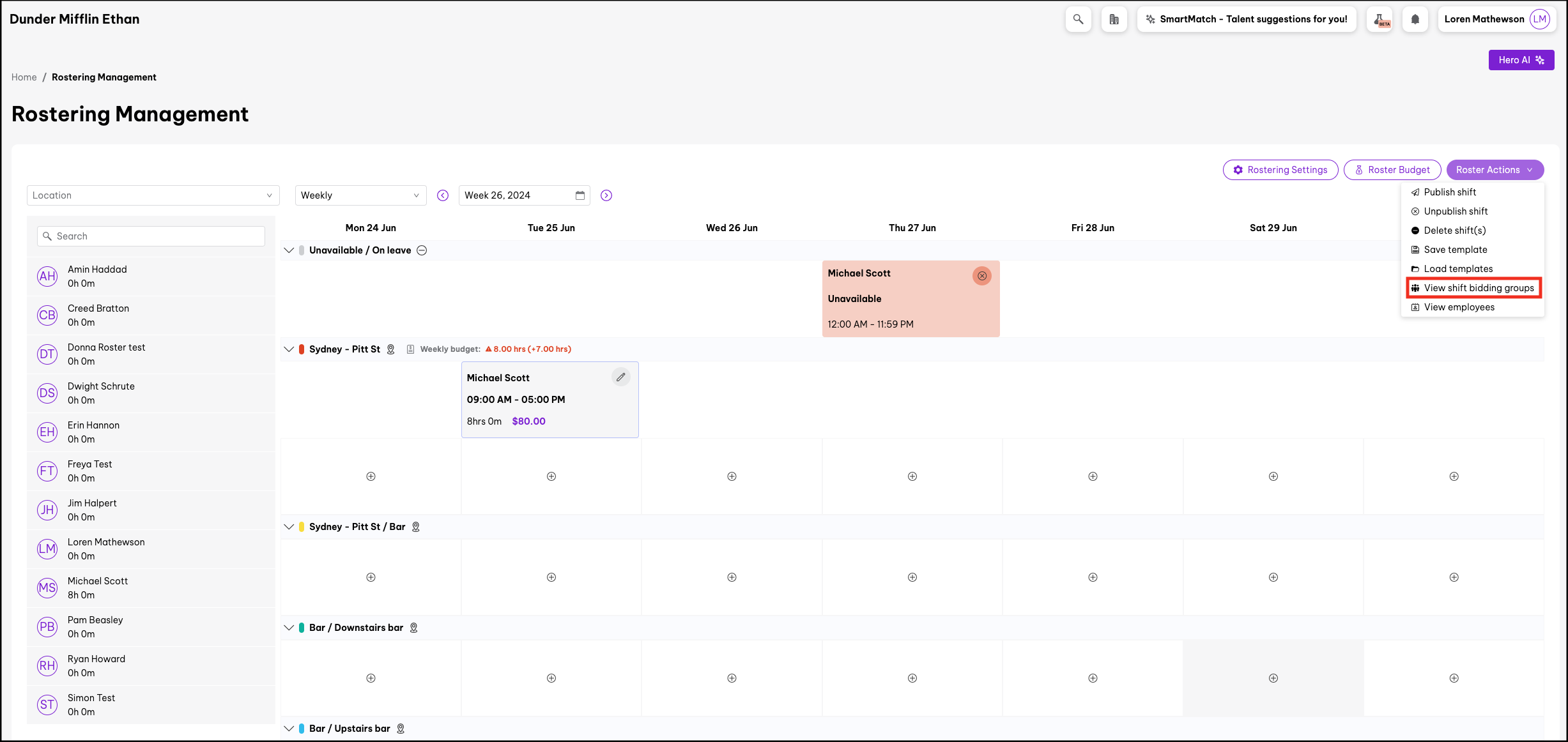Choose Publish shift from the menu
The image size is (1568, 742).
coord(1449,192)
